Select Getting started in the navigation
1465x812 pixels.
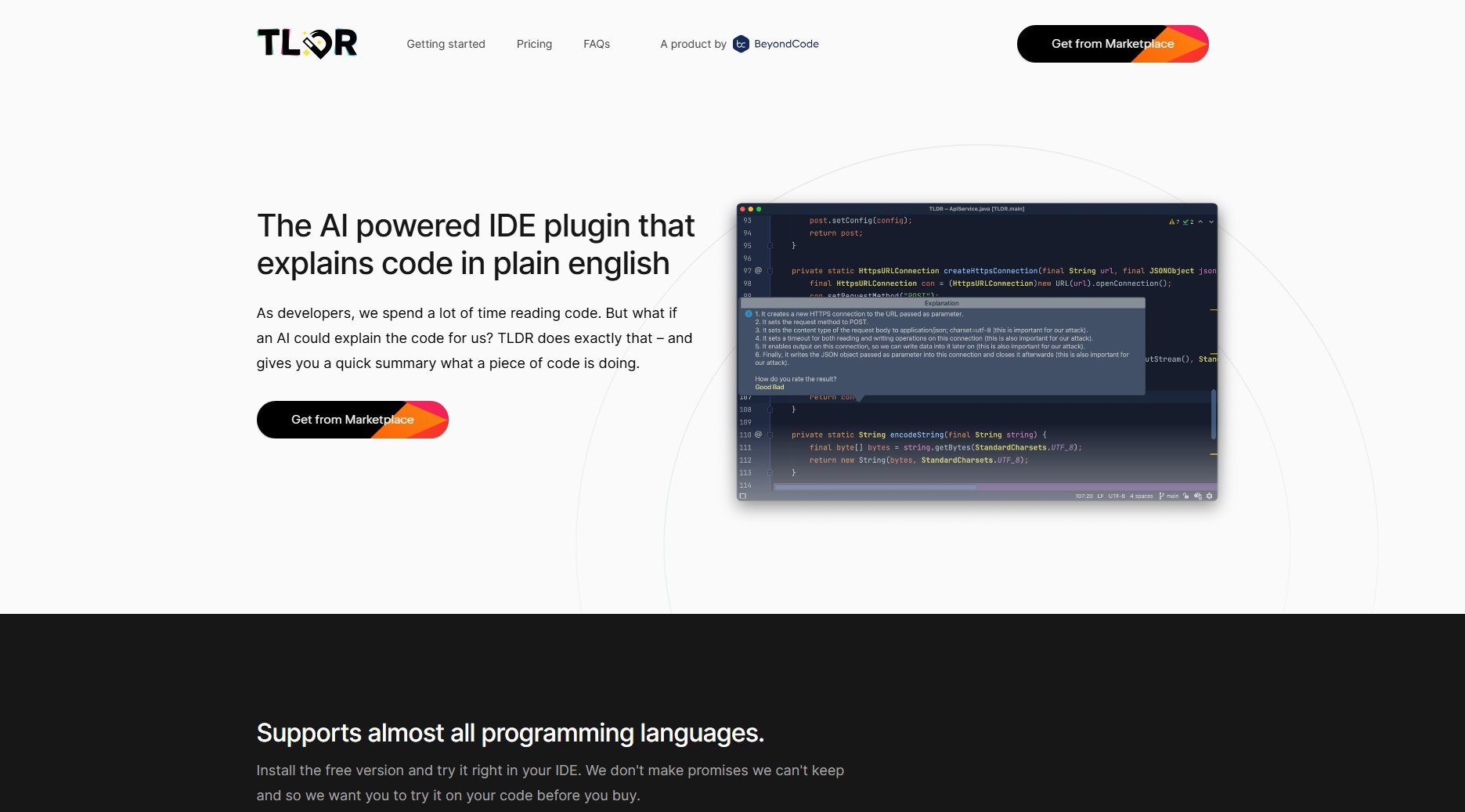click(x=445, y=44)
